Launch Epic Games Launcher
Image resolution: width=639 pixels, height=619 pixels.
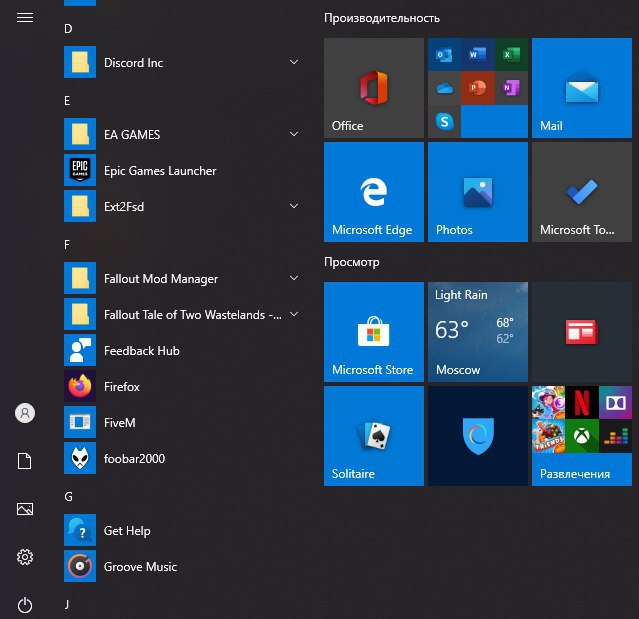(x=183, y=170)
